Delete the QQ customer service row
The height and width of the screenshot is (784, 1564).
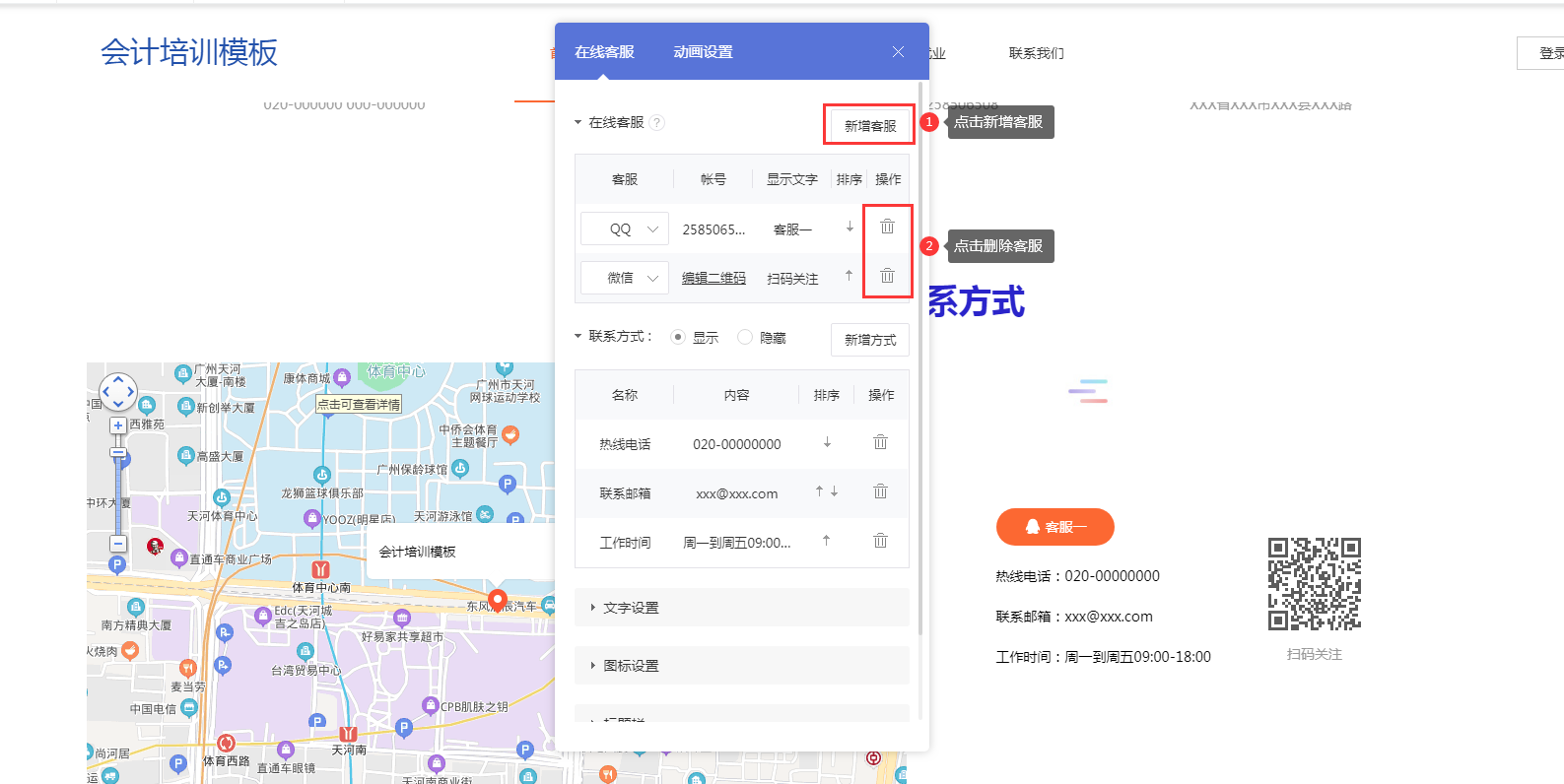coord(887,227)
